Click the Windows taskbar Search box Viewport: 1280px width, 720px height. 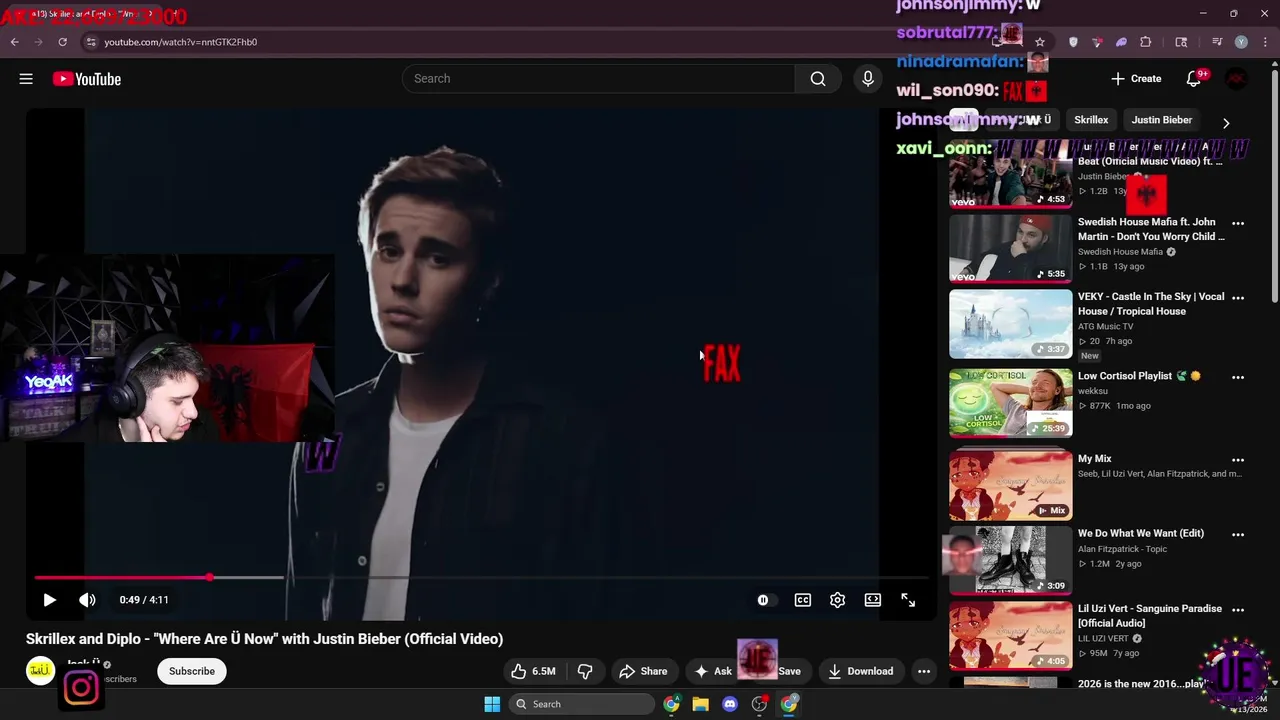click(582, 704)
